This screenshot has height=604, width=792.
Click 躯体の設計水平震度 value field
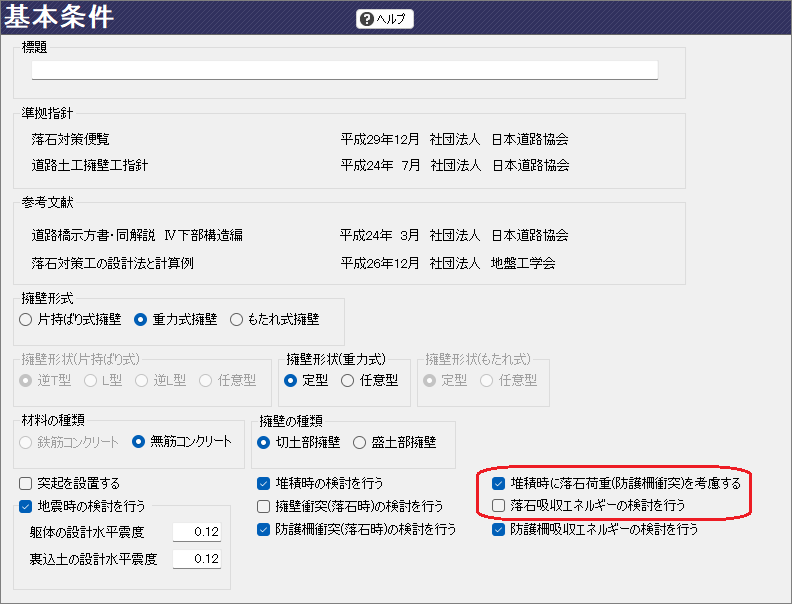196,531
